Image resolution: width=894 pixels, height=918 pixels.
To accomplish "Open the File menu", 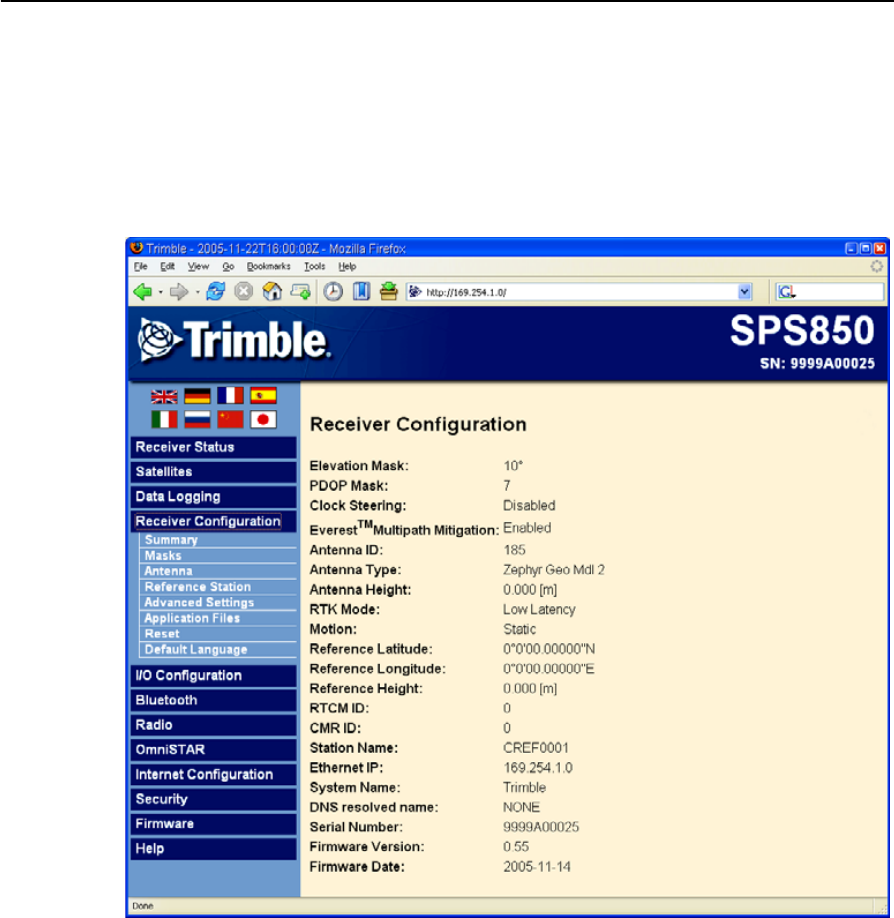I will point(141,266).
